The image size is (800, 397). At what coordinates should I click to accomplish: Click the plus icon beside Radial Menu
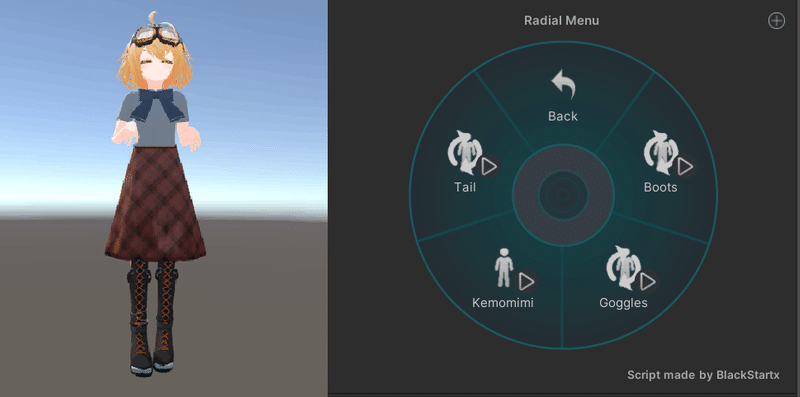click(777, 21)
